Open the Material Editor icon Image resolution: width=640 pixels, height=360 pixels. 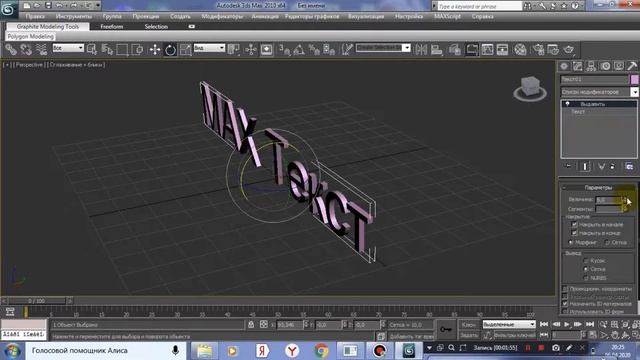click(x=520, y=50)
